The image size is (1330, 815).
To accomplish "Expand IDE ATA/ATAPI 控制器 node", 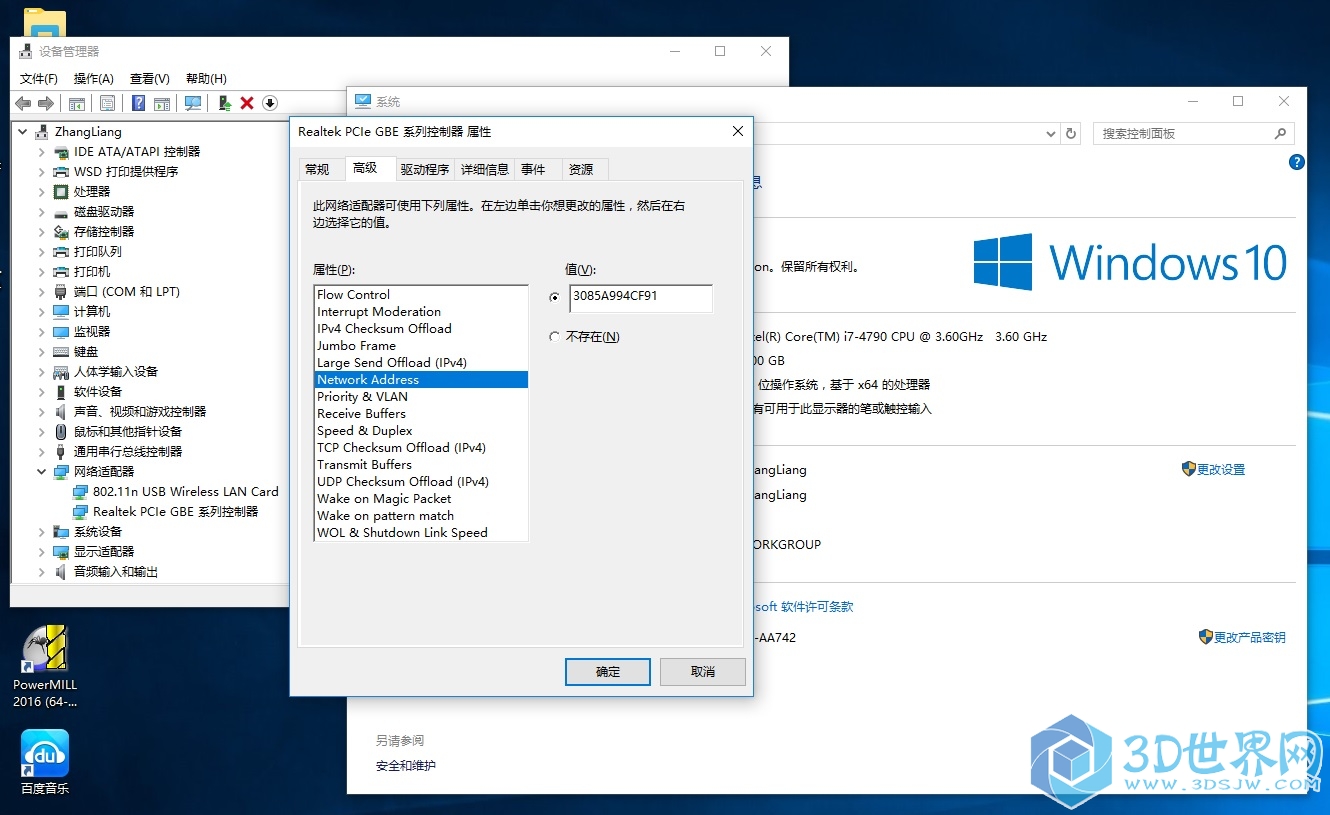I will 41,152.
